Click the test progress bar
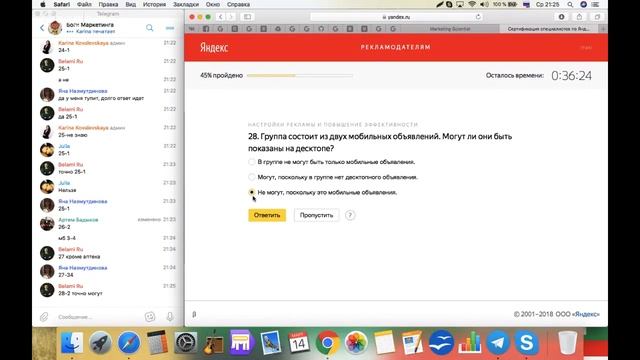 (300, 76)
